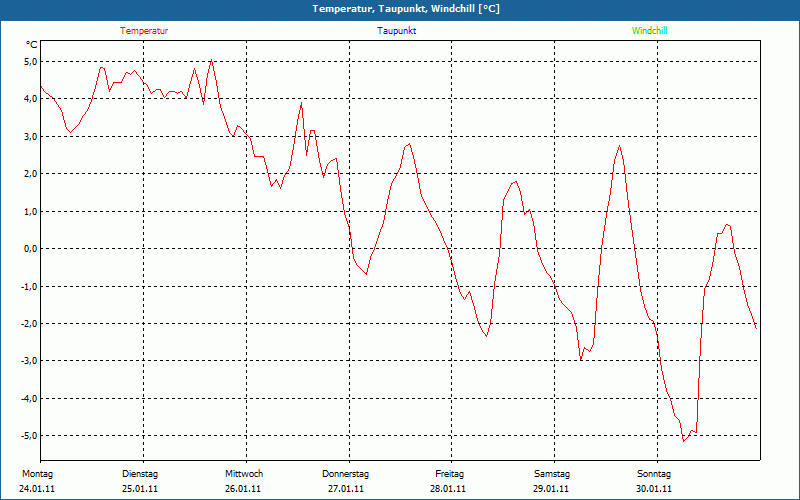800x500 pixels.
Task: Click the 2,0 y-axis value
Action: 31,174
